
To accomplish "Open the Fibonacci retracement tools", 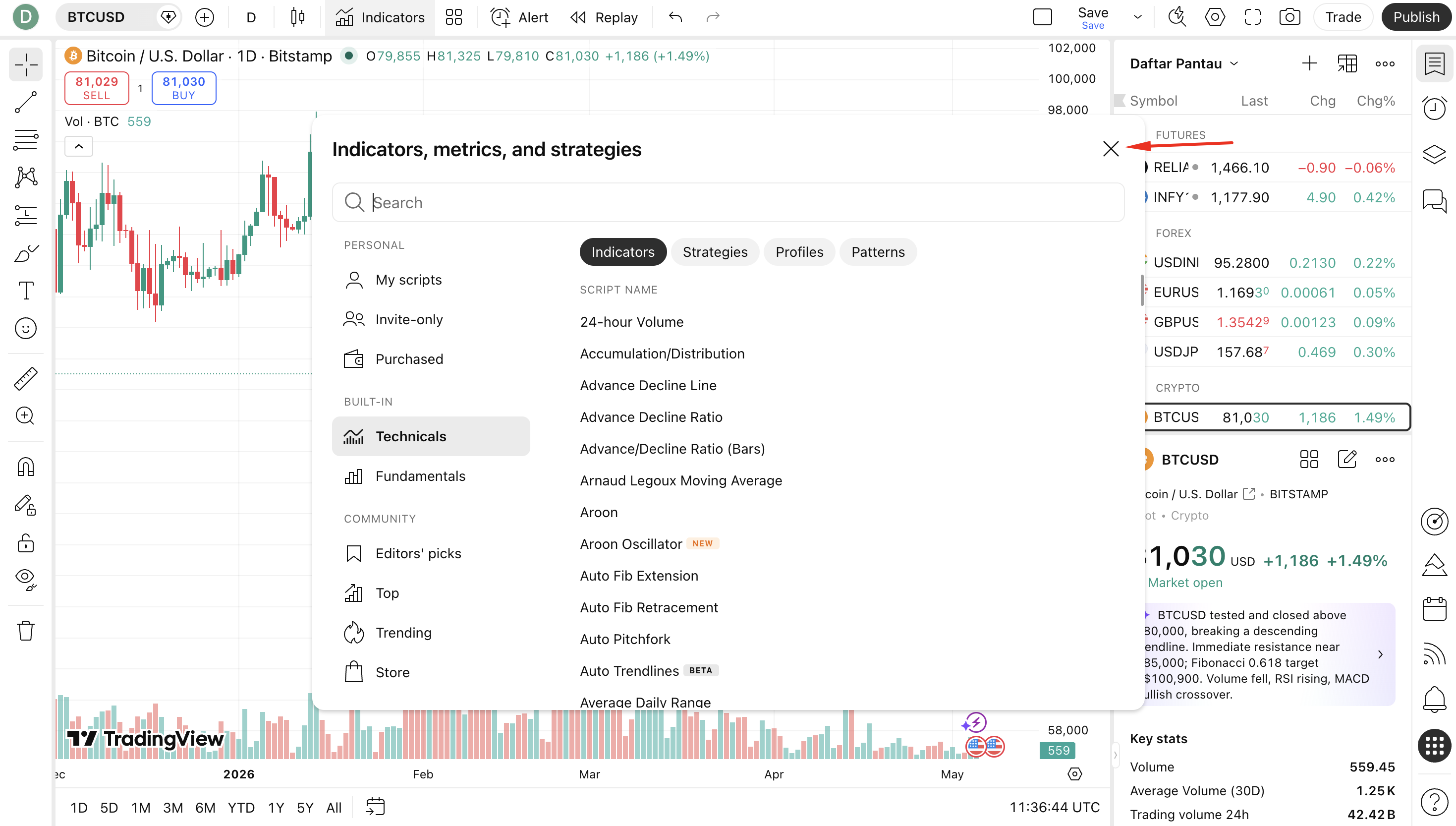I will click(25, 140).
